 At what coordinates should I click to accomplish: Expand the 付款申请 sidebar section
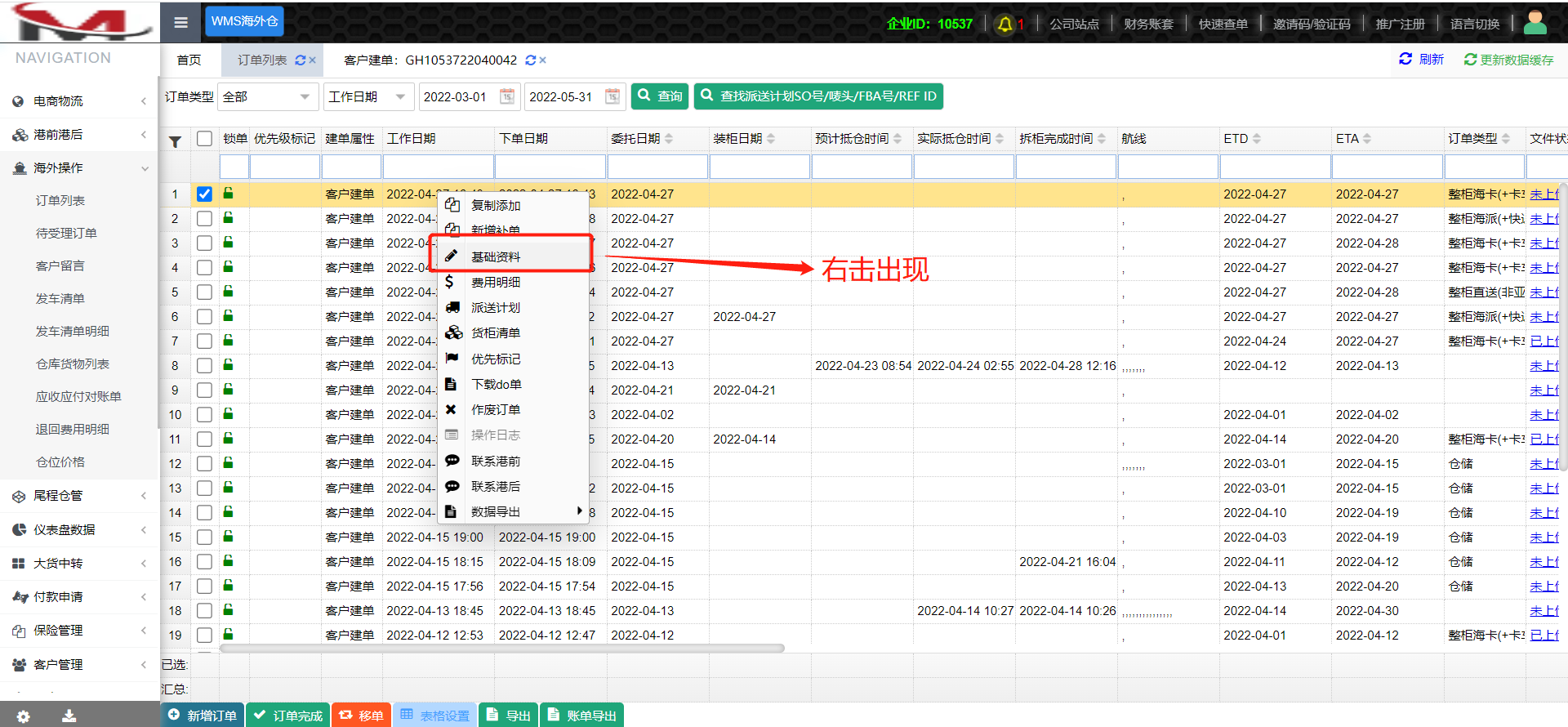coord(79,596)
